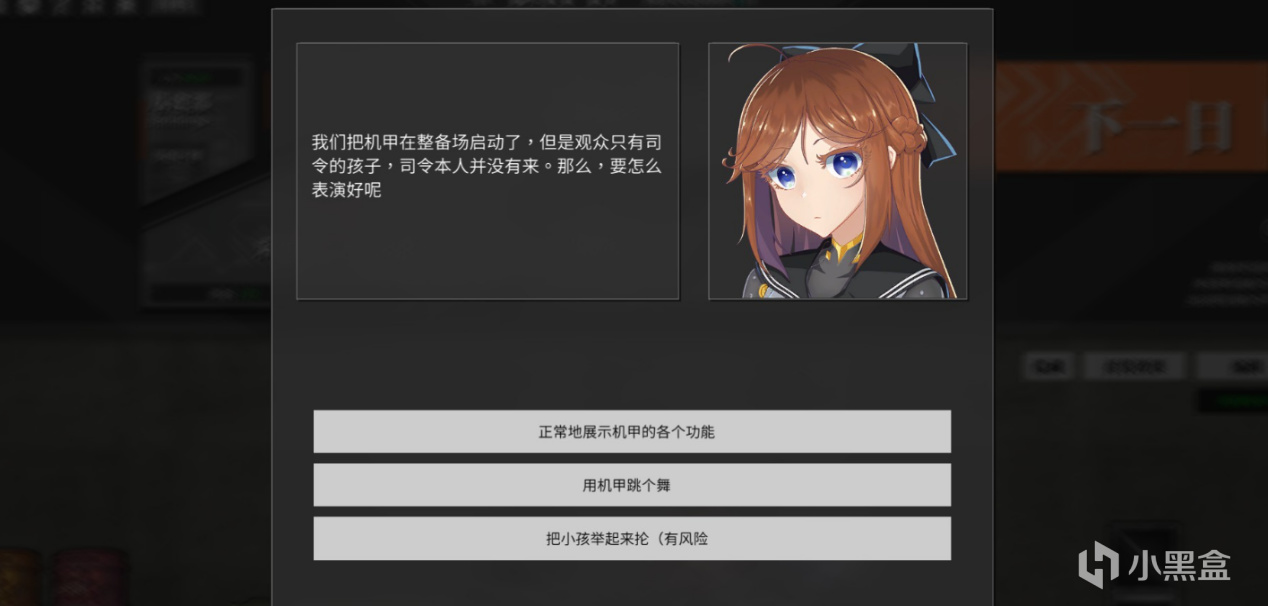Screen dimensions: 1268x606
Task: Click the dark red barrel at the bottom left
Action: click(88, 577)
